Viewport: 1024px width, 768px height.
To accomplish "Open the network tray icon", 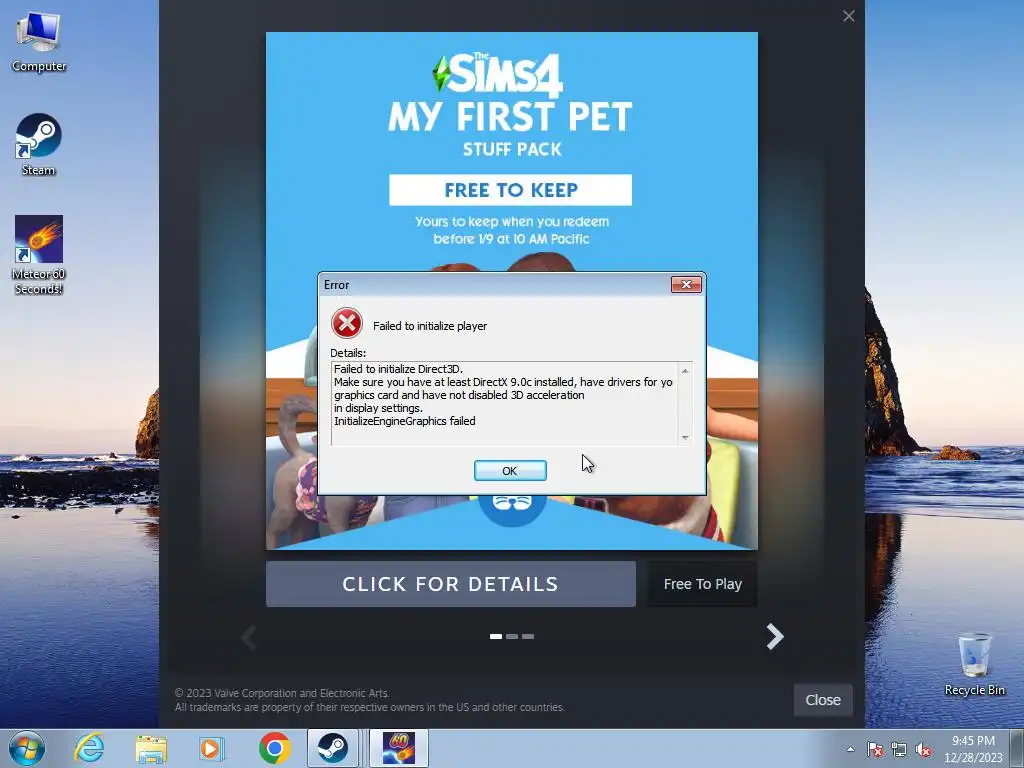I will point(899,749).
